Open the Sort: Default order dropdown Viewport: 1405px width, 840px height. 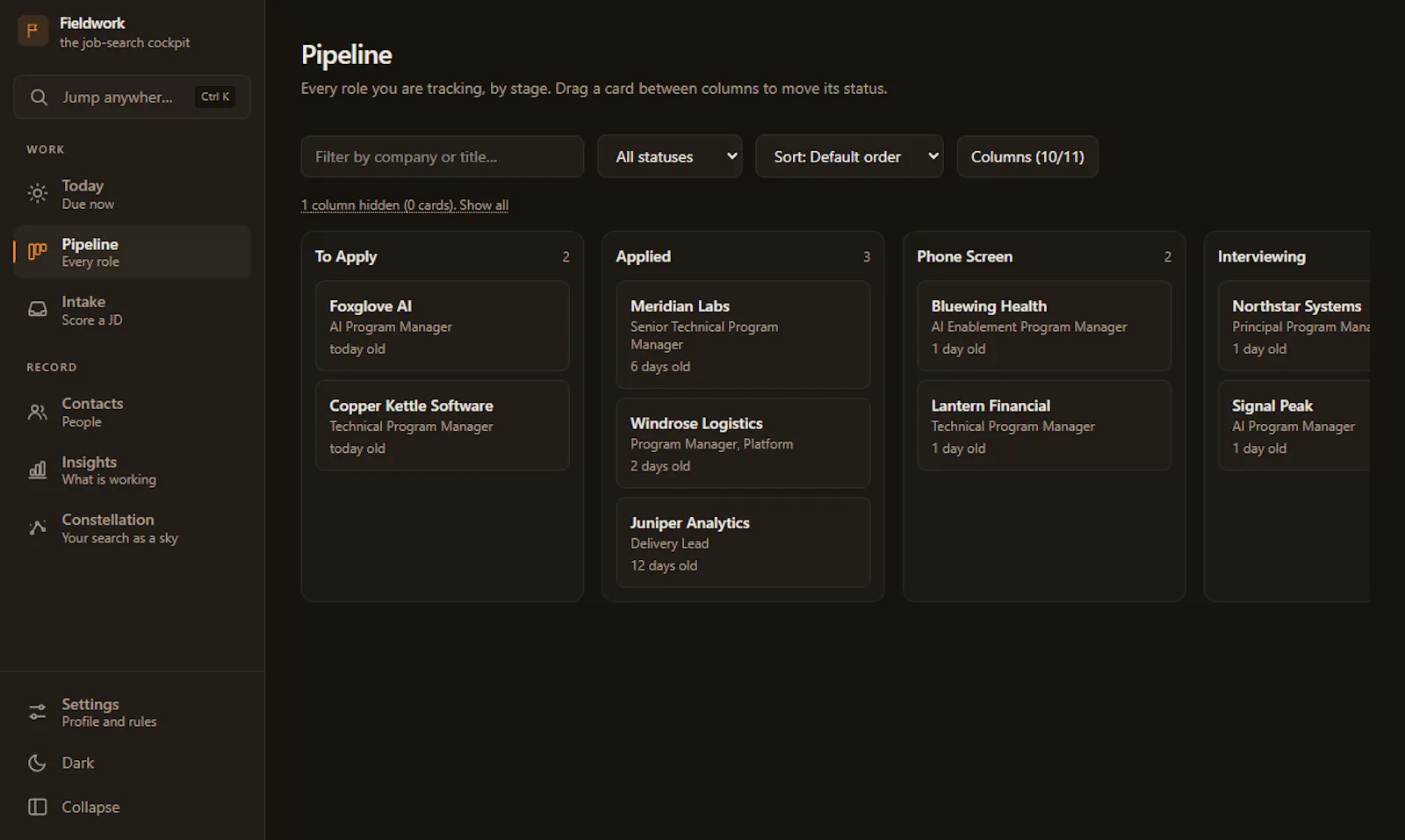[849, 156]
